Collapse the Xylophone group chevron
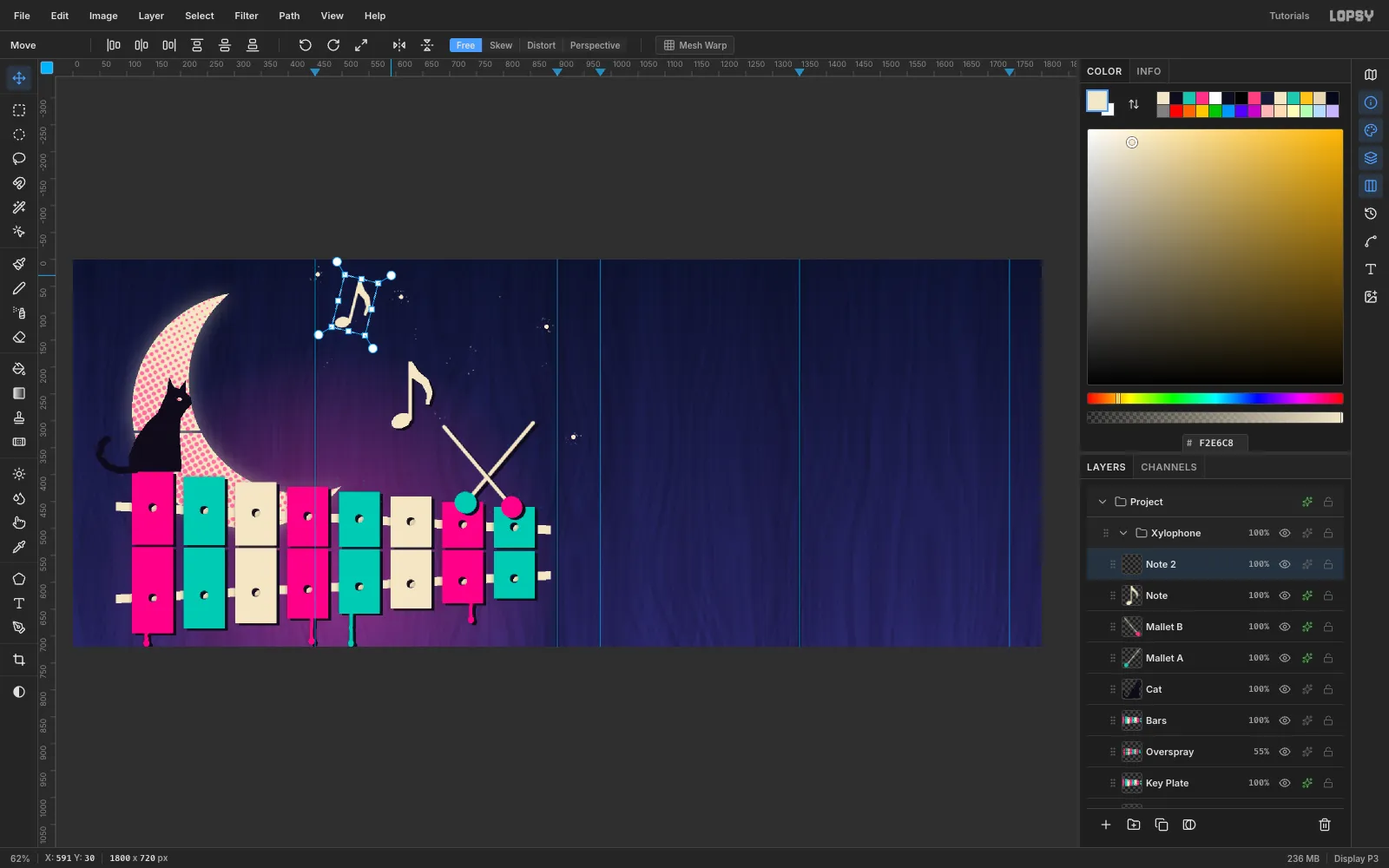Screen dimensions: 1389x868 [1123, 533]
